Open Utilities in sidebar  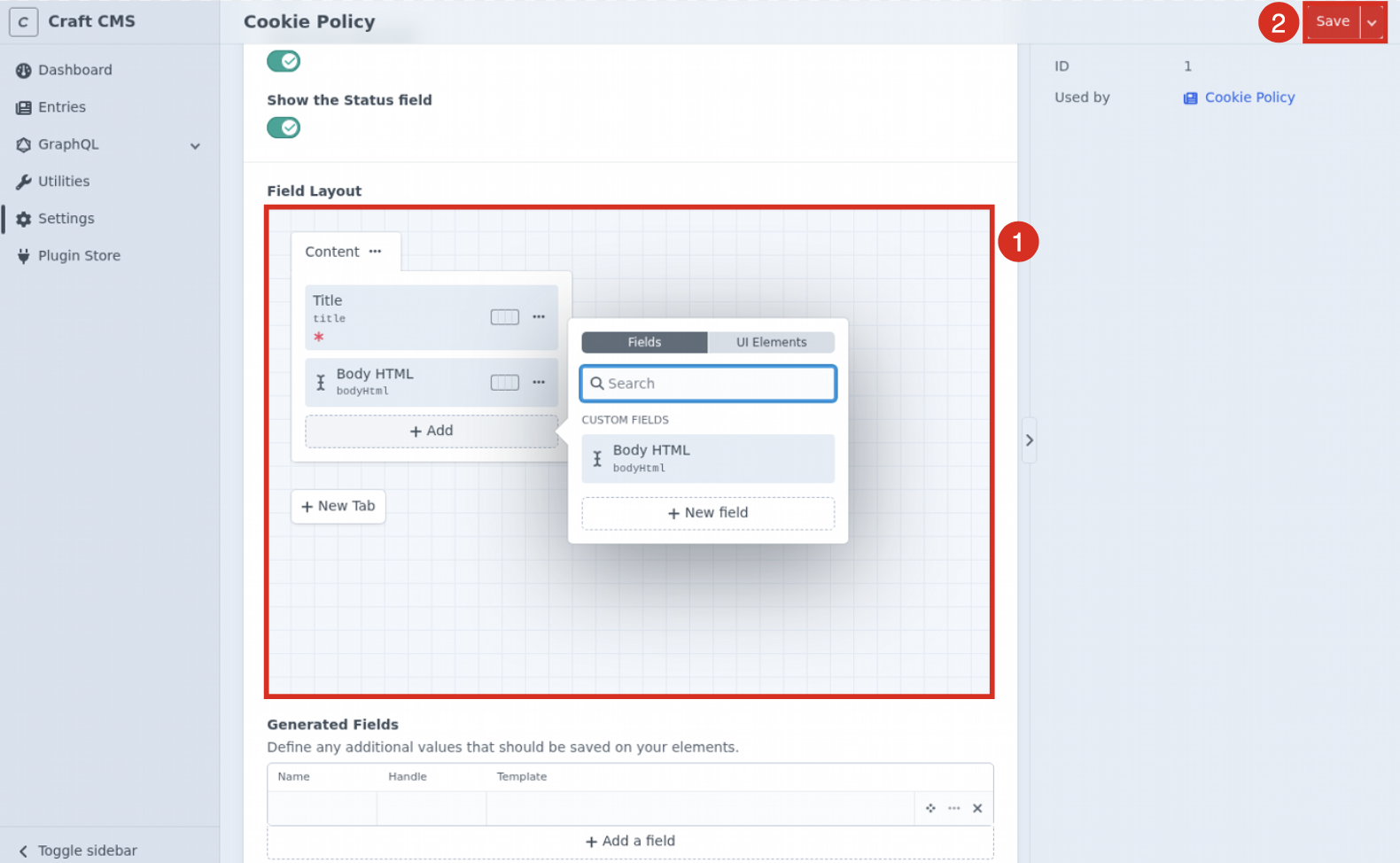(63, 182)
